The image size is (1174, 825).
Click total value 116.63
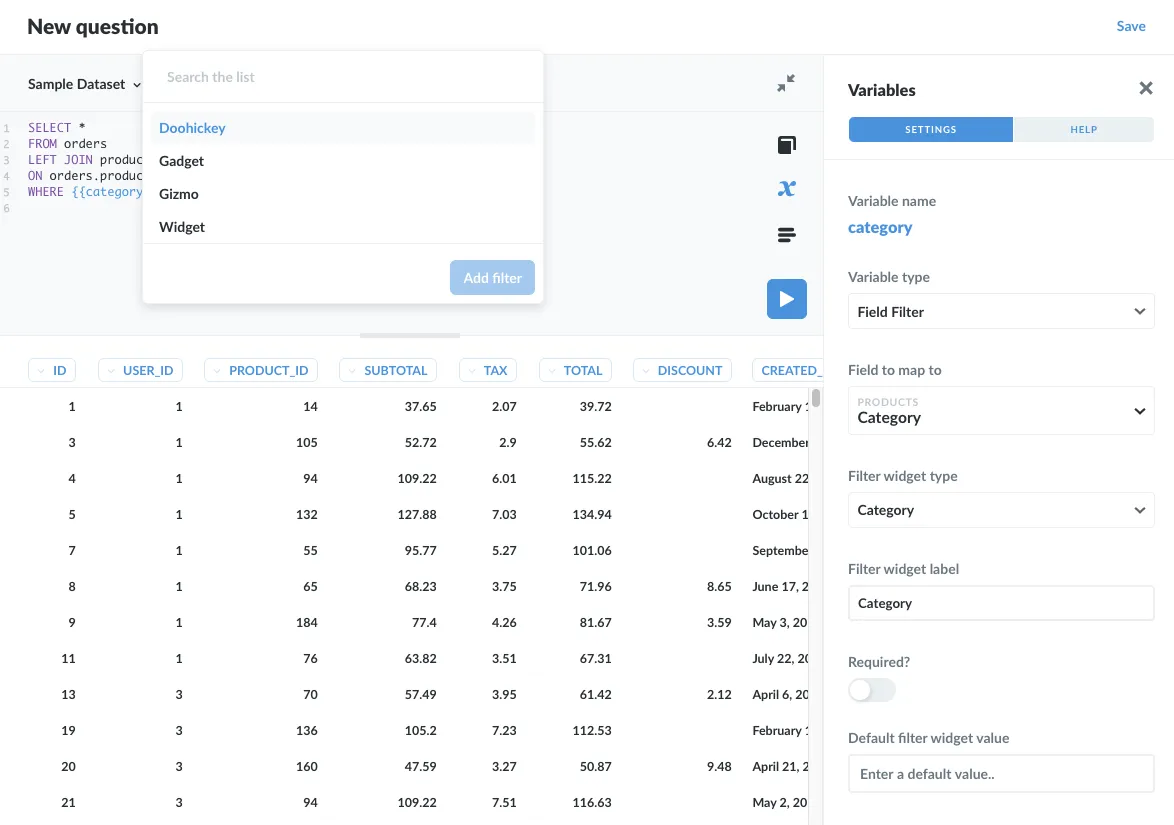[591, 802]
